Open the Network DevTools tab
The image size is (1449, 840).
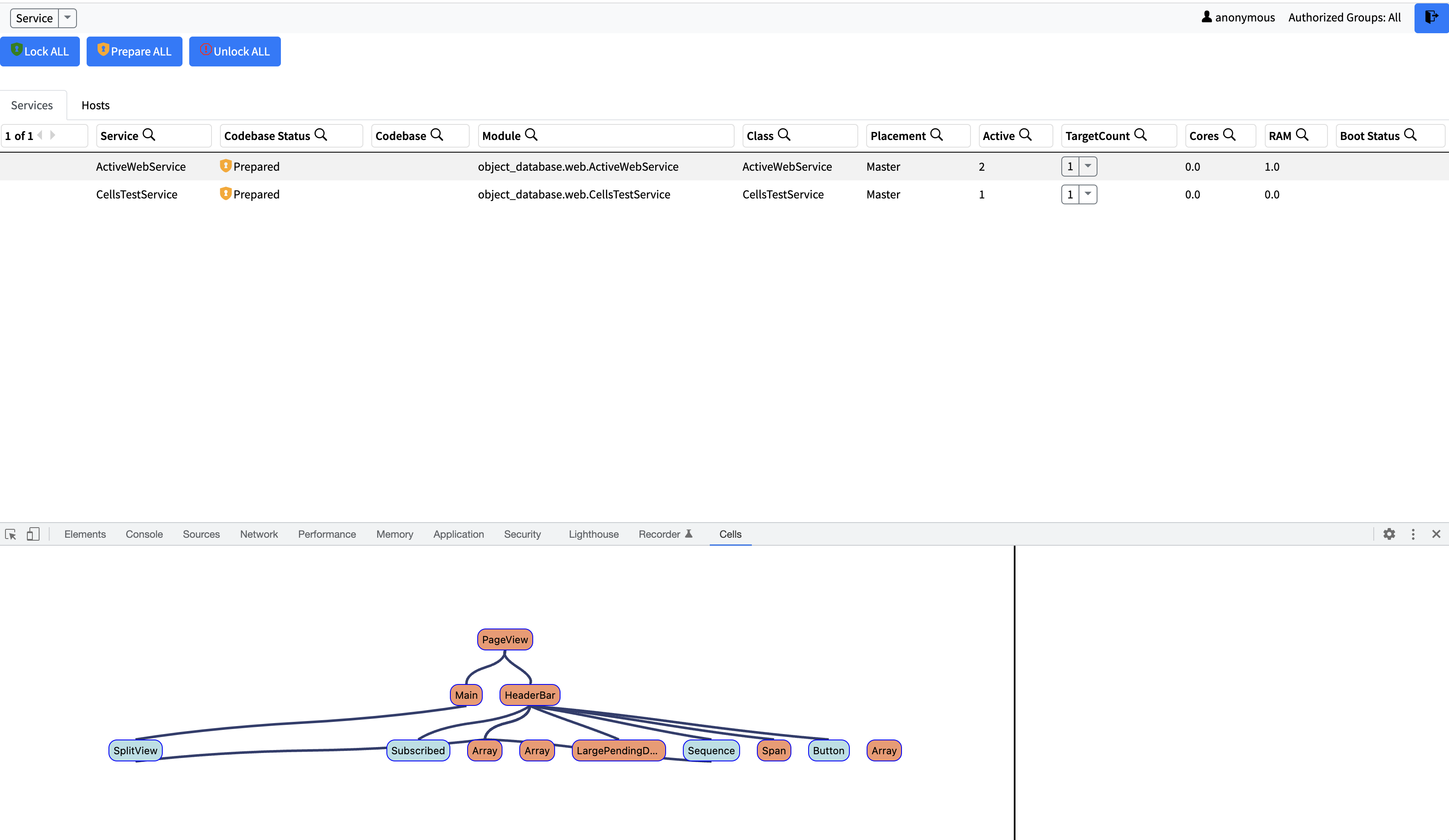click(x=259, y=534)
